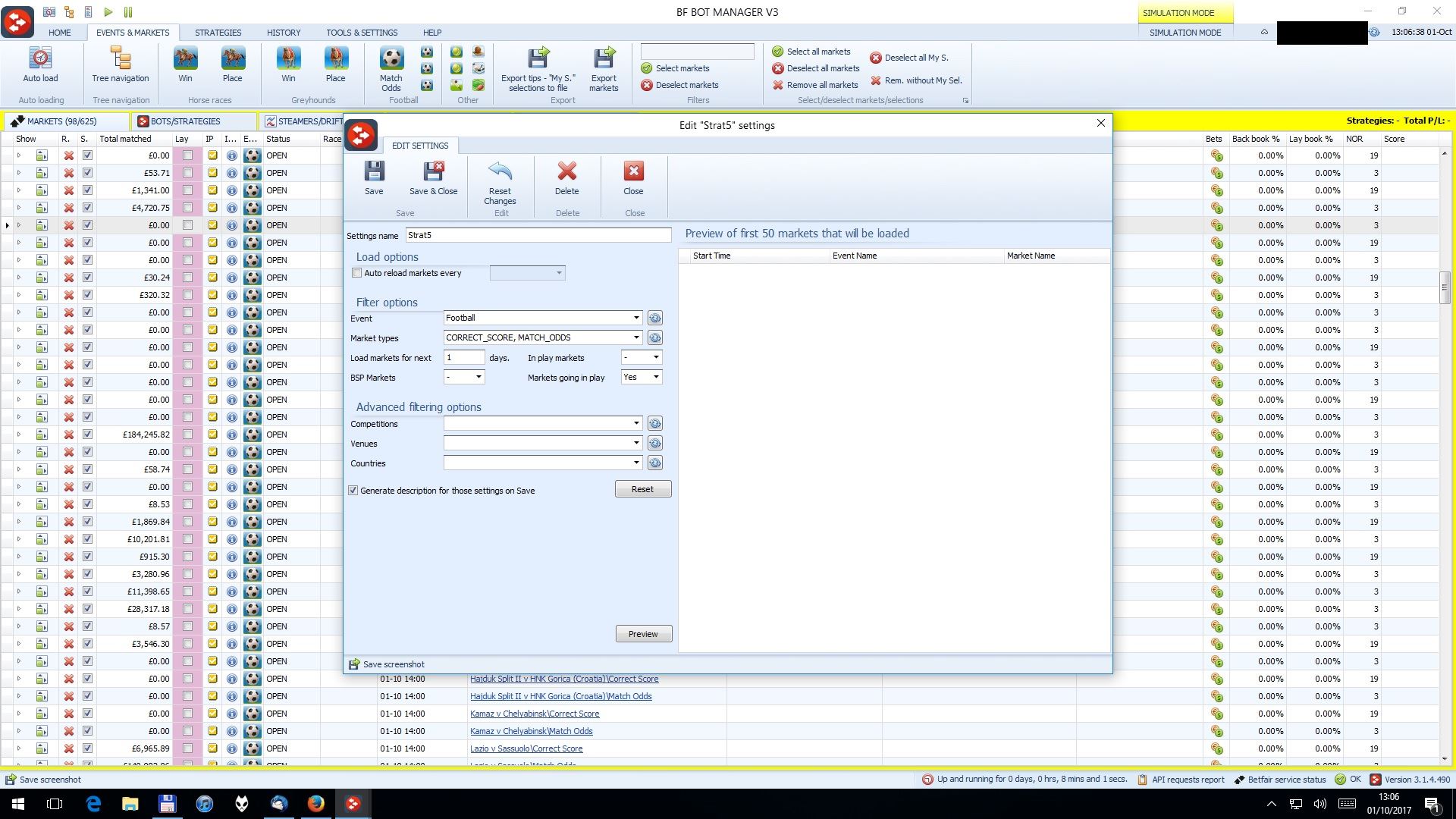Image resolution: width=1456 pixels, height=819 pixels.
Task: Toggle S. checkbox for £6,965.89 row
Action: 87,748
